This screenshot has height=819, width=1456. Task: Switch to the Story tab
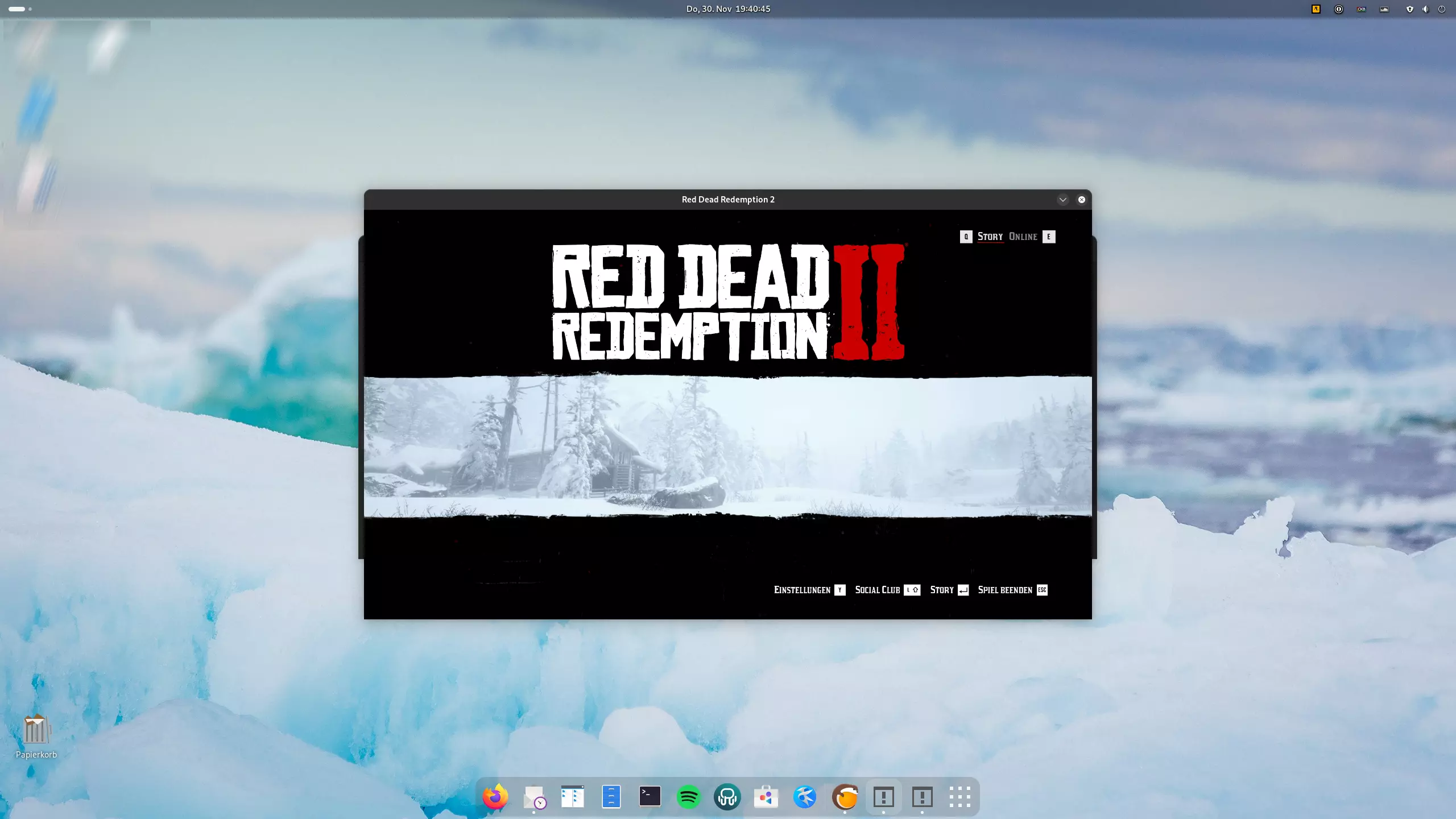[990, 237]
